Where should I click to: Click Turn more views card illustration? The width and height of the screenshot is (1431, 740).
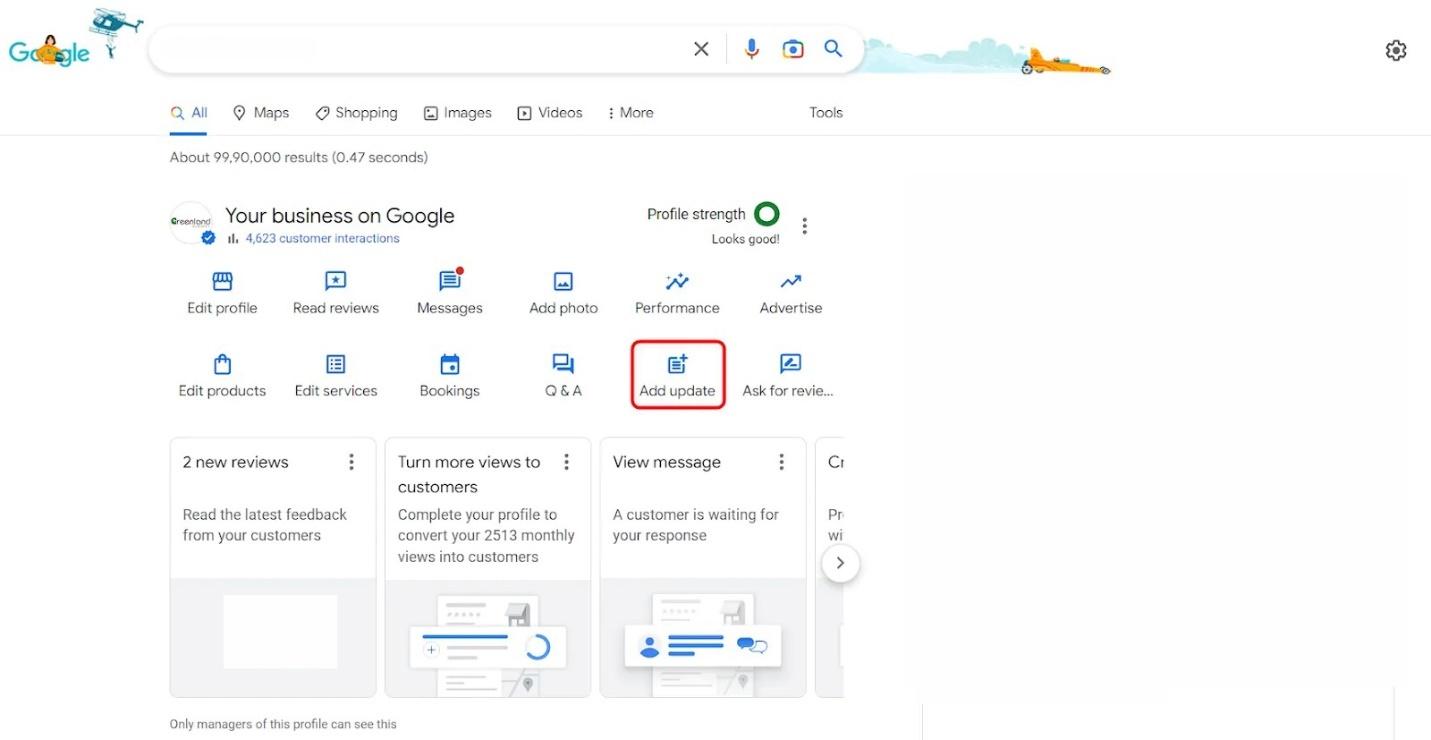click(488, 638)
